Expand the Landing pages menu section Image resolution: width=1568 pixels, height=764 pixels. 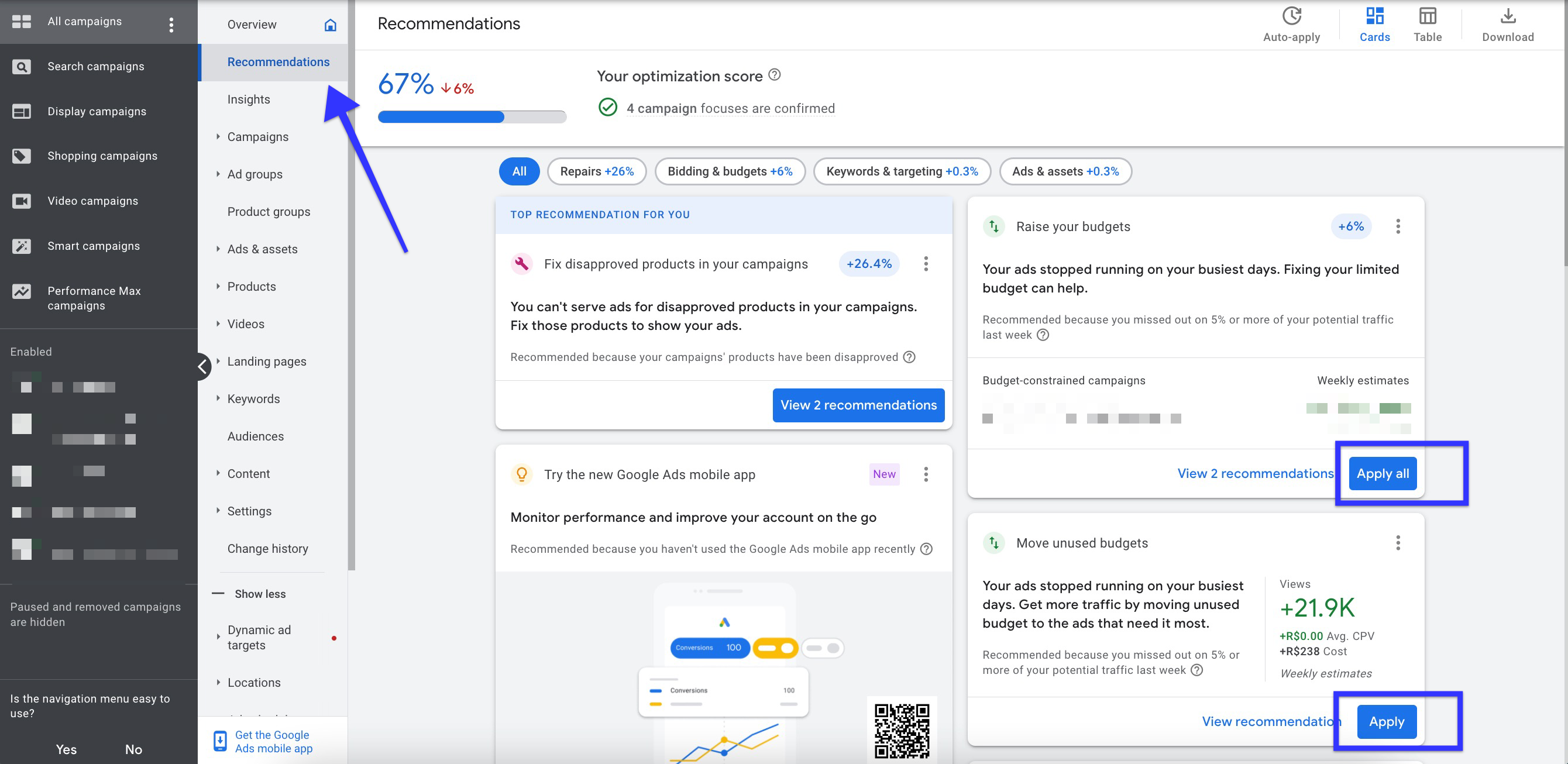[x=218, y=361]
